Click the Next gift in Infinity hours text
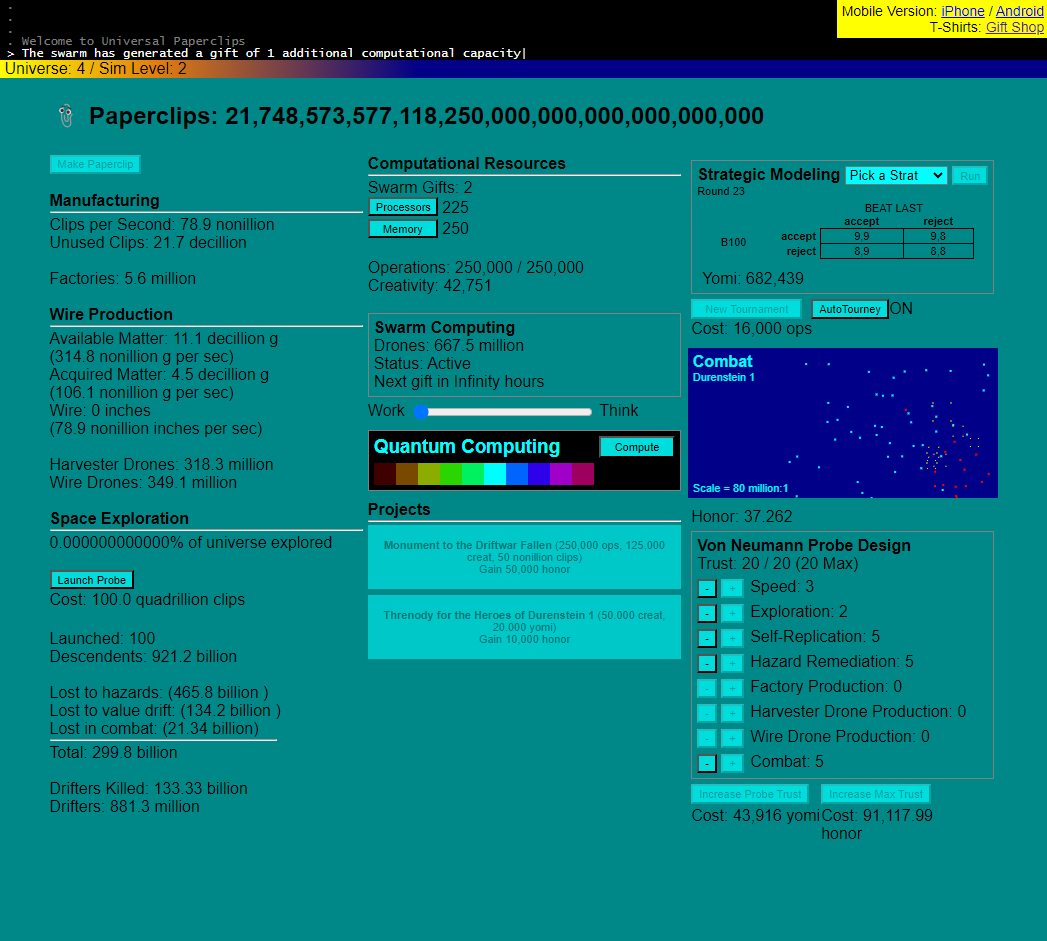Image resolution: width=1047 pixels, height=941 pixels. point(459,382)
